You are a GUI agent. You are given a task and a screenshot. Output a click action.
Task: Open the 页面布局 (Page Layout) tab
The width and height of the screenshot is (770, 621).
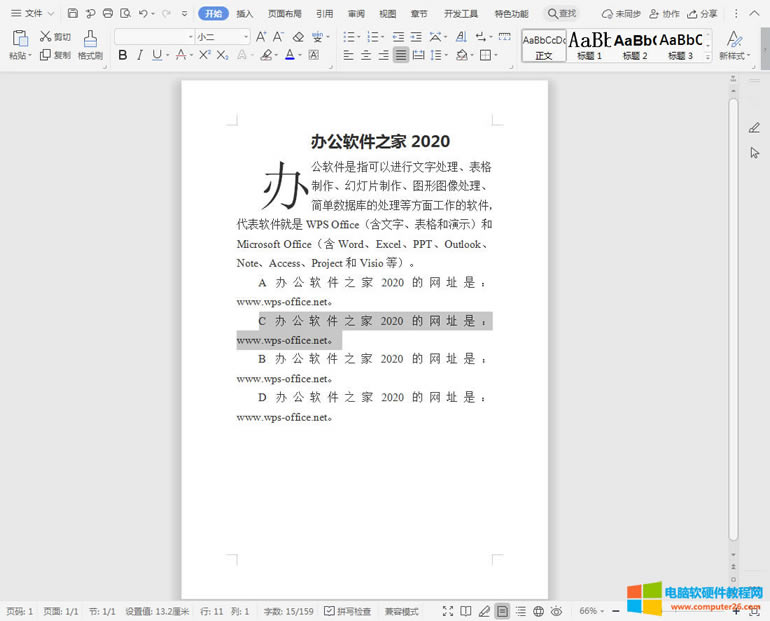pos(284,14)
